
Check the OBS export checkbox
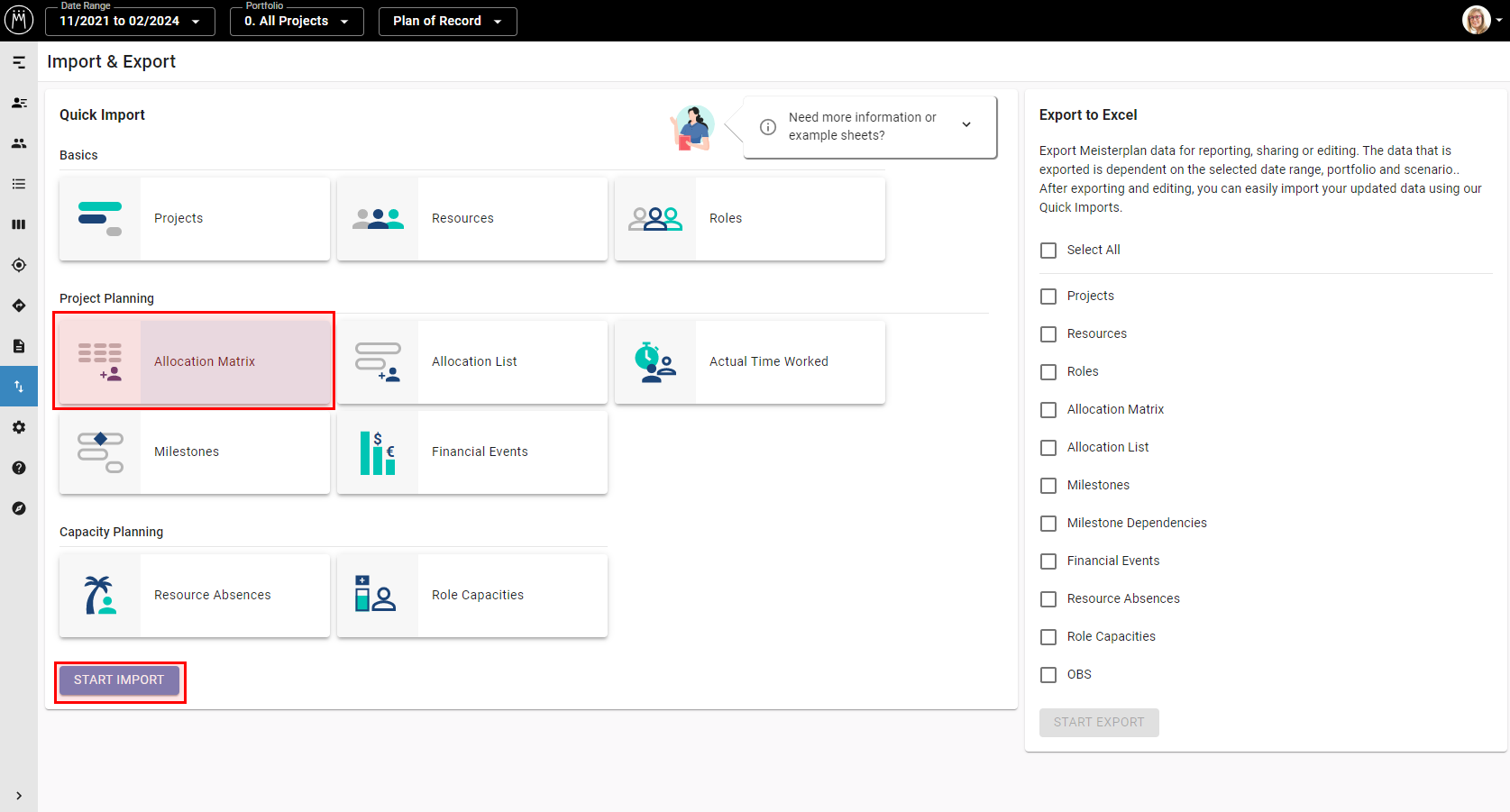(1048, 675)
